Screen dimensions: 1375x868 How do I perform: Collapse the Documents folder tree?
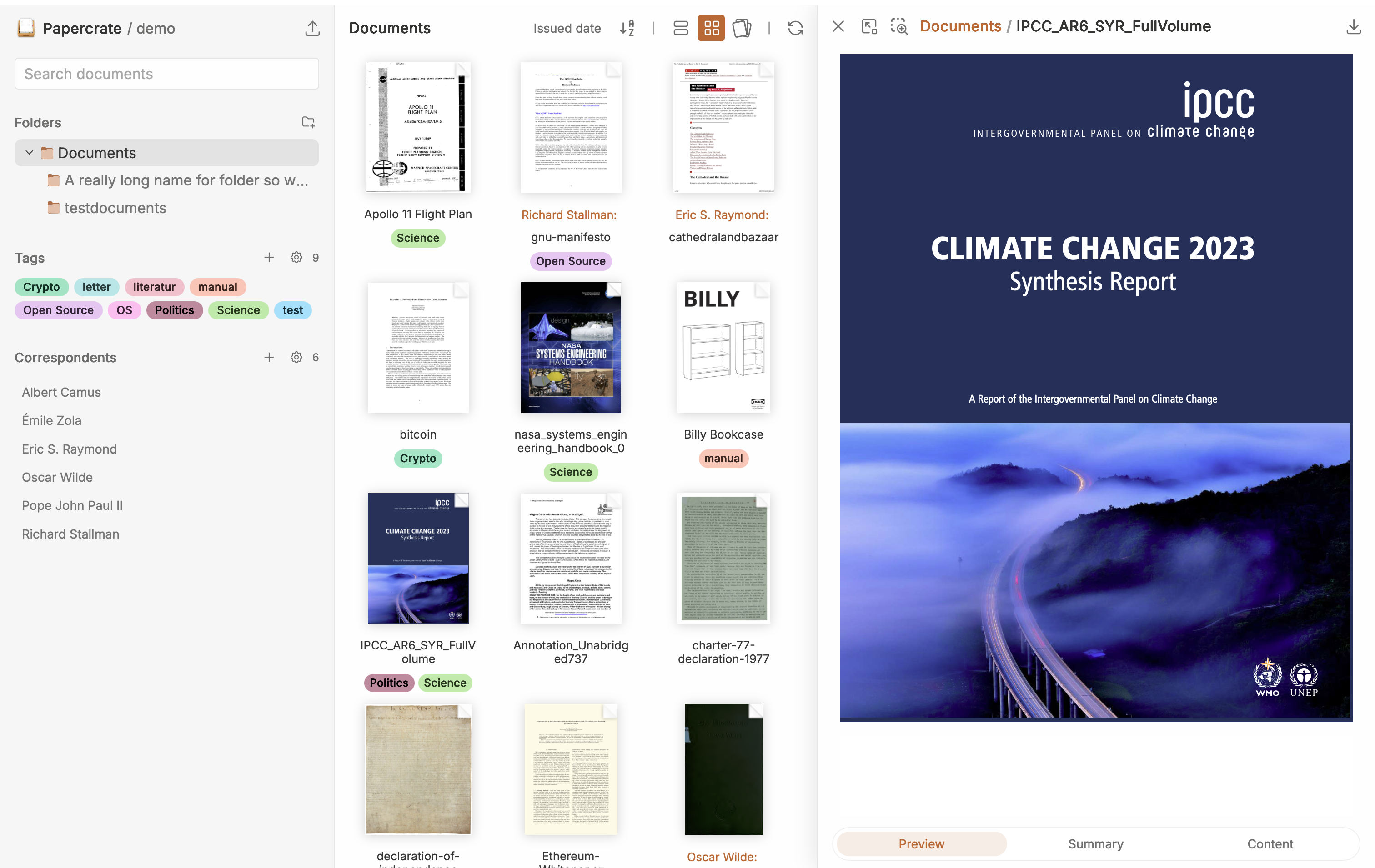pos(29,152)
